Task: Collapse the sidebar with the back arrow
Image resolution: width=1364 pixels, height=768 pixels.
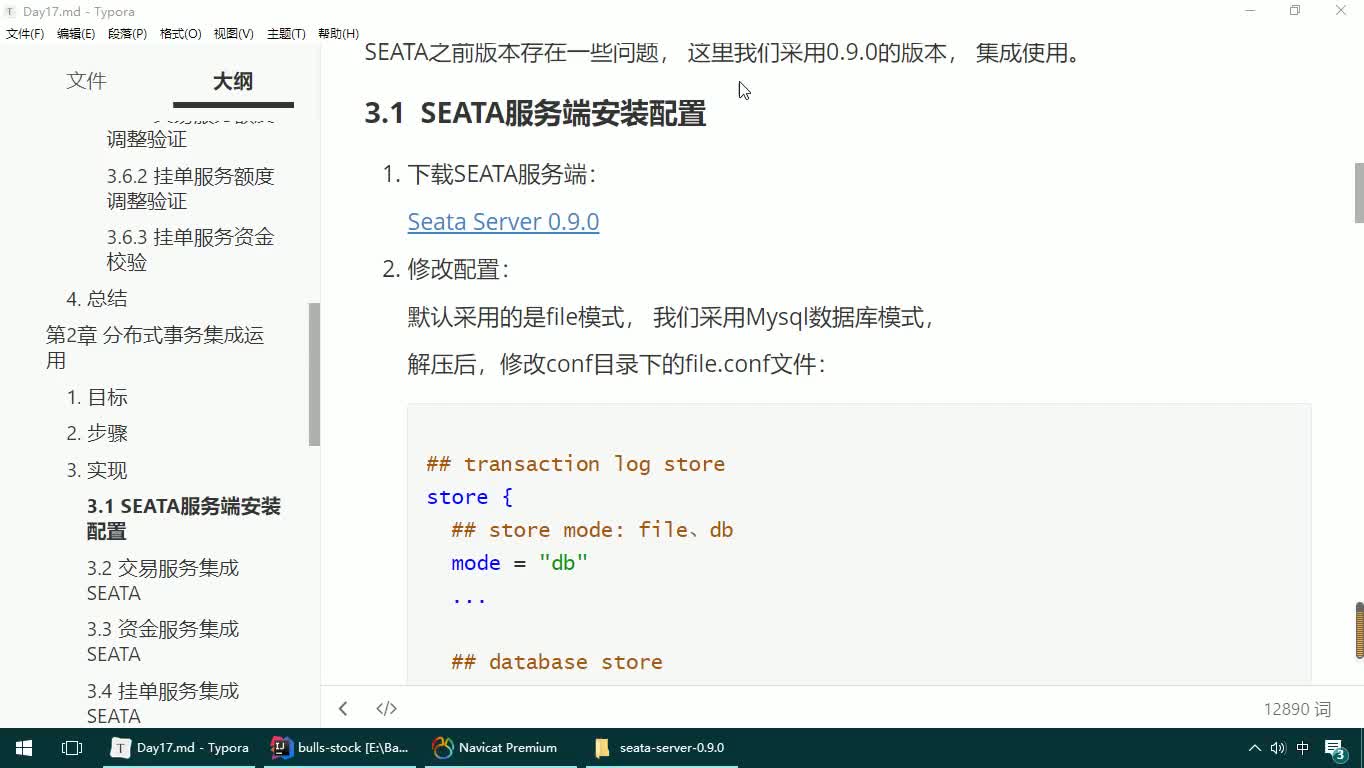Action: click(343, 708)
